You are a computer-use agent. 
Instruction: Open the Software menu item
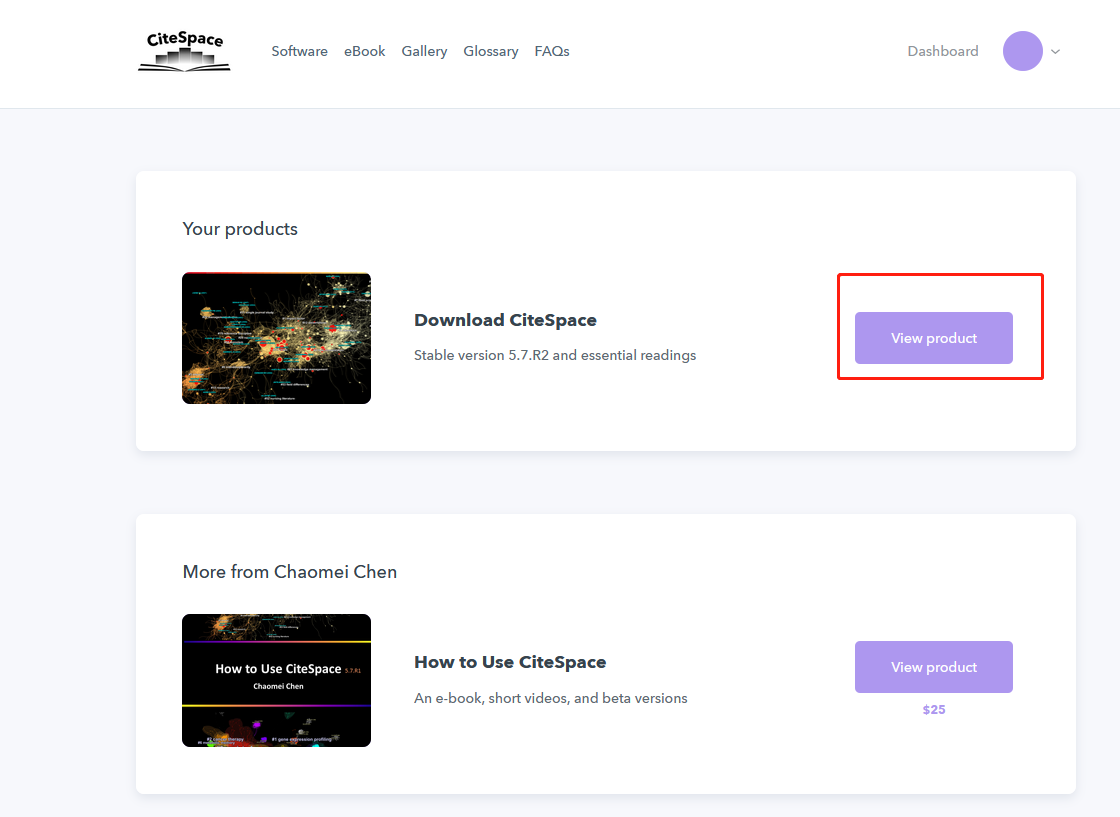tap(299, 51)
